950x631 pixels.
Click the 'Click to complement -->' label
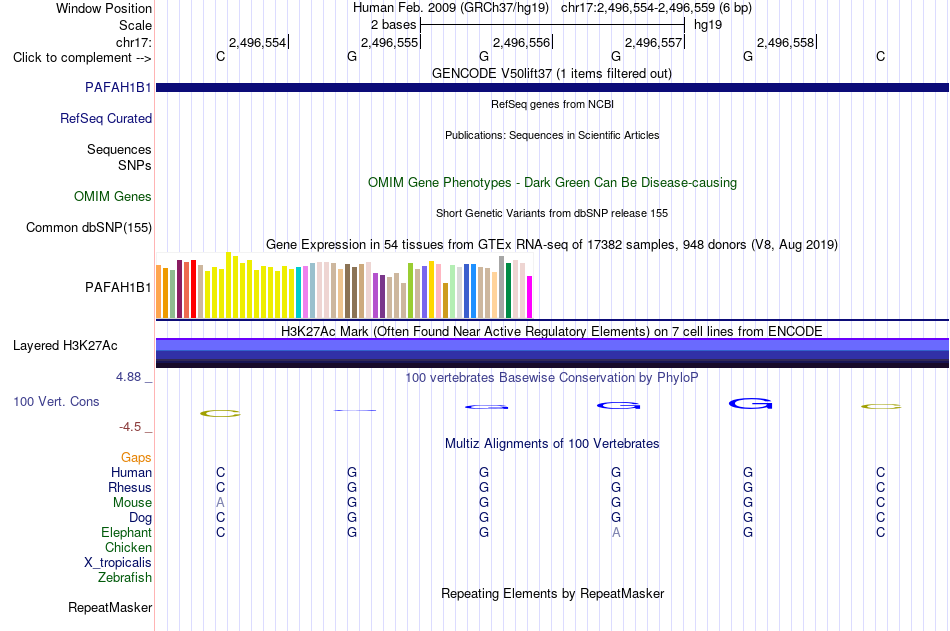pyautogui.click(x=82, y=58)
